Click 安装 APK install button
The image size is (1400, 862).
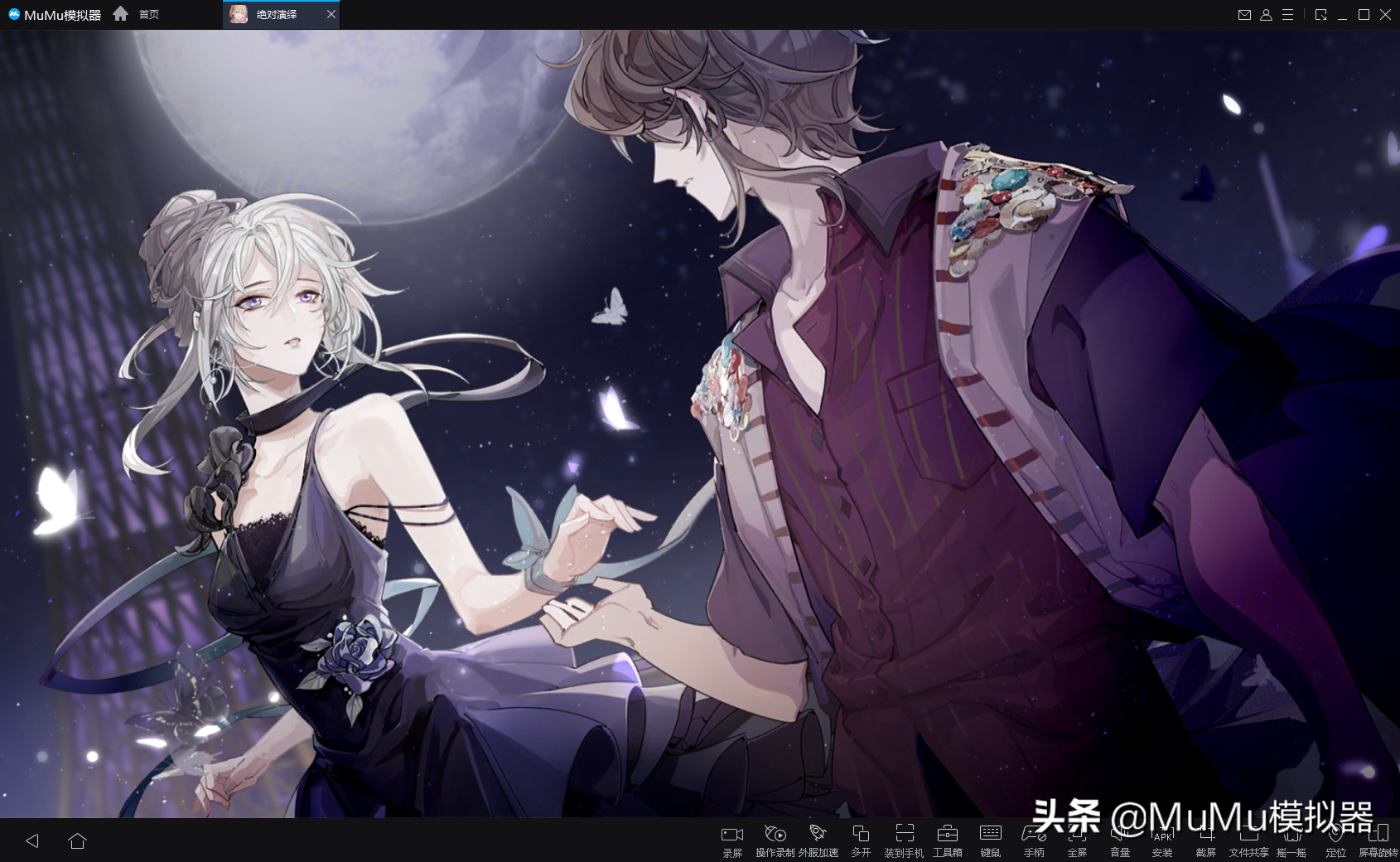pyautogui.click(x=1163, y=840)
